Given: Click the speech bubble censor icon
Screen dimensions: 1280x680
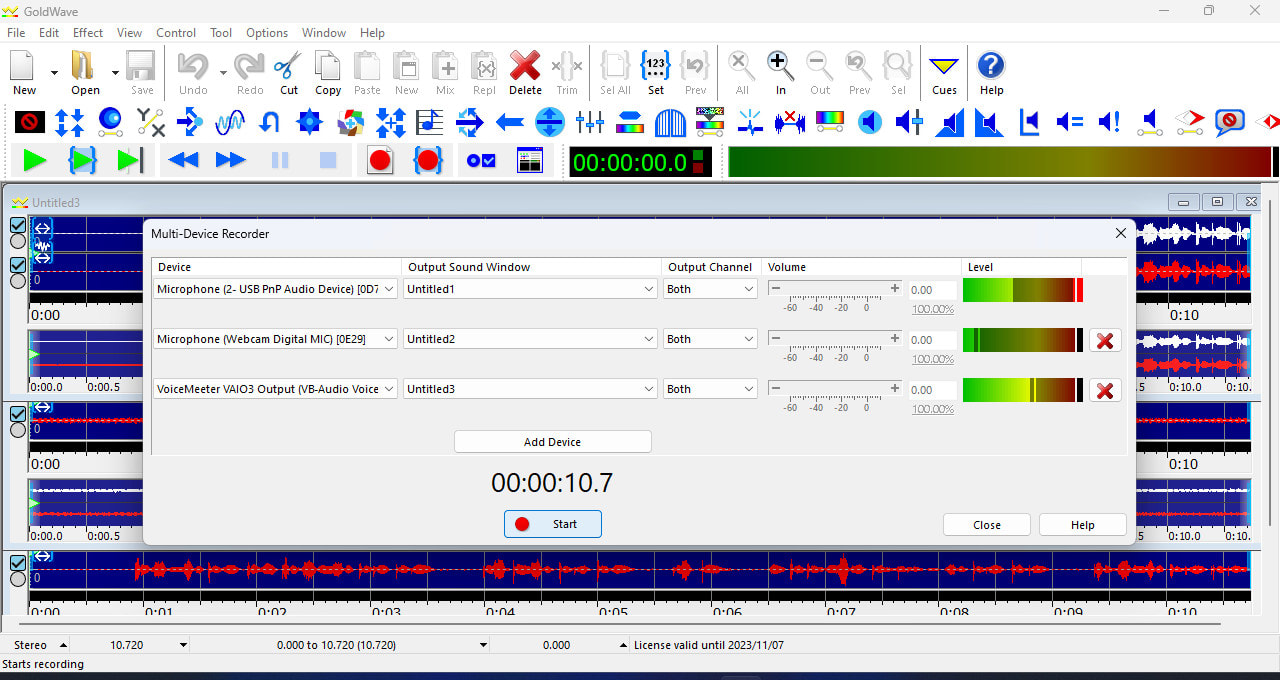Looking at the screenshot, I should coord(1230,122).
